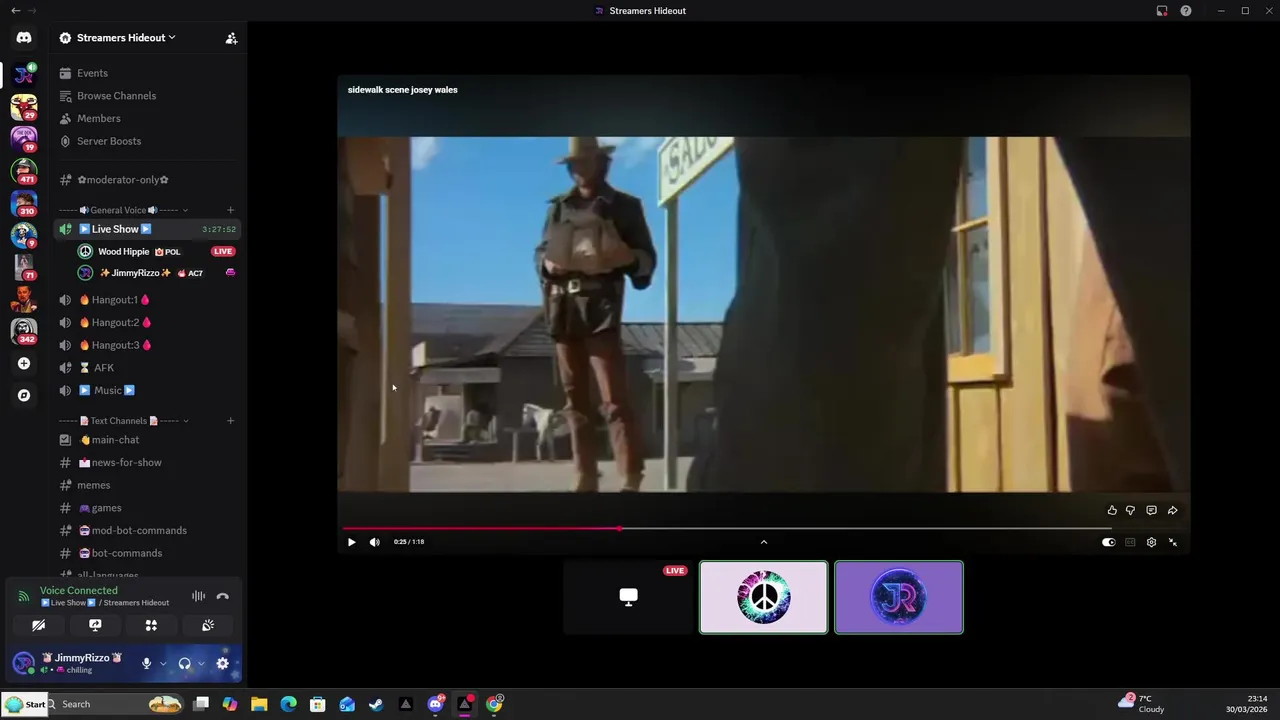Open the main-chat text channel

tap(147, 440)
